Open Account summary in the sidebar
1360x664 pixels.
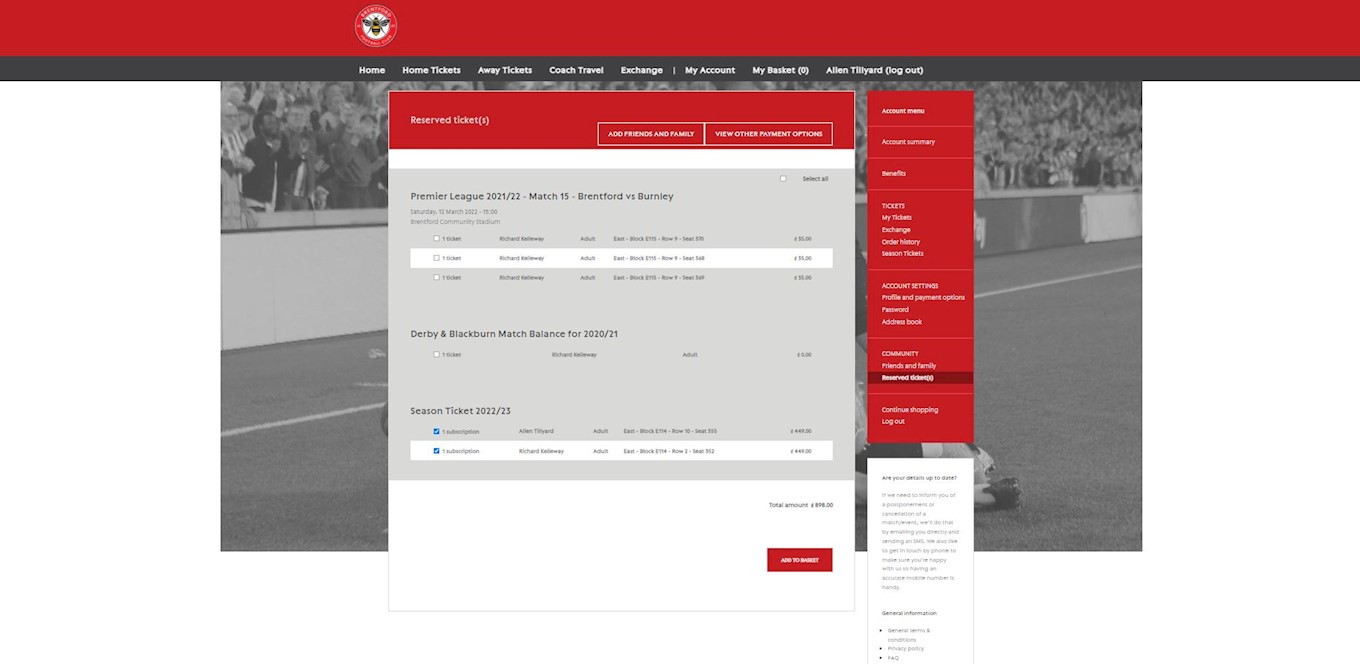click(x=908, y=142)
